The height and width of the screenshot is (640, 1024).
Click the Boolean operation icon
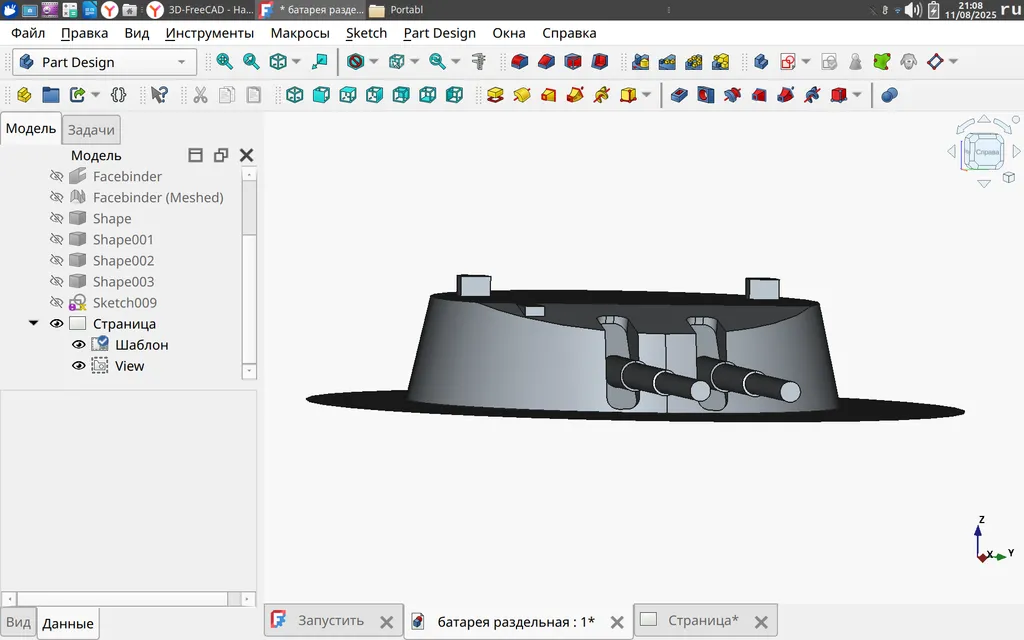[889, 95]
